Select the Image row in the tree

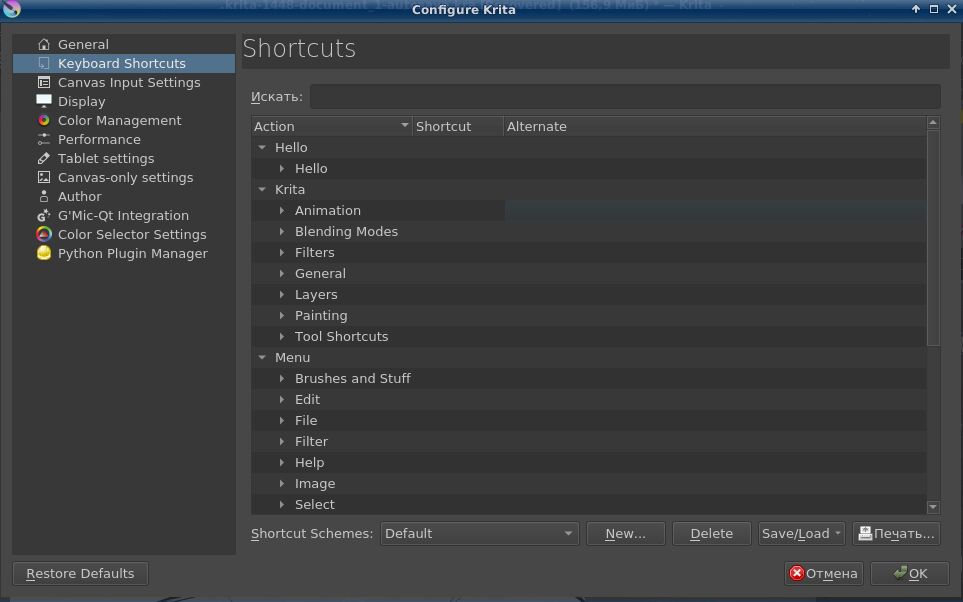589,483
